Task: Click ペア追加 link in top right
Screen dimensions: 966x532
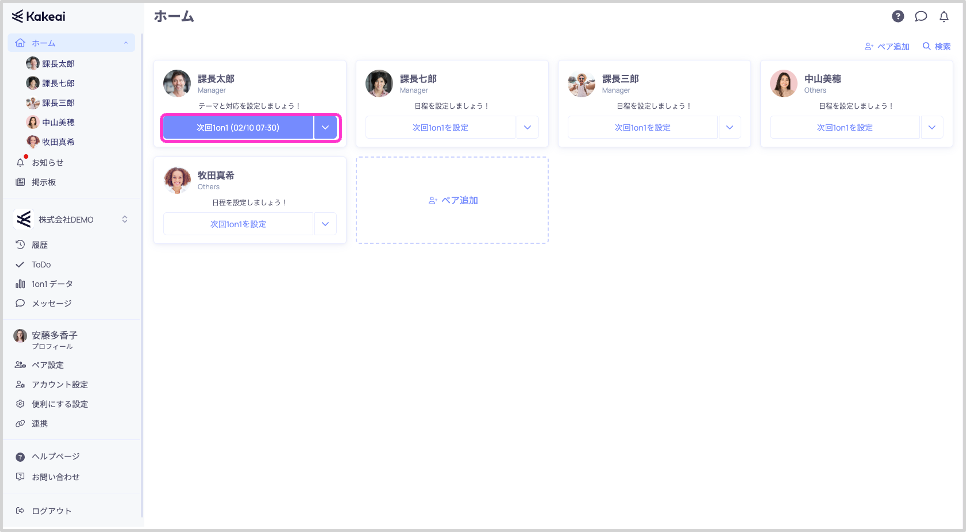Action: tap(887, 47)
